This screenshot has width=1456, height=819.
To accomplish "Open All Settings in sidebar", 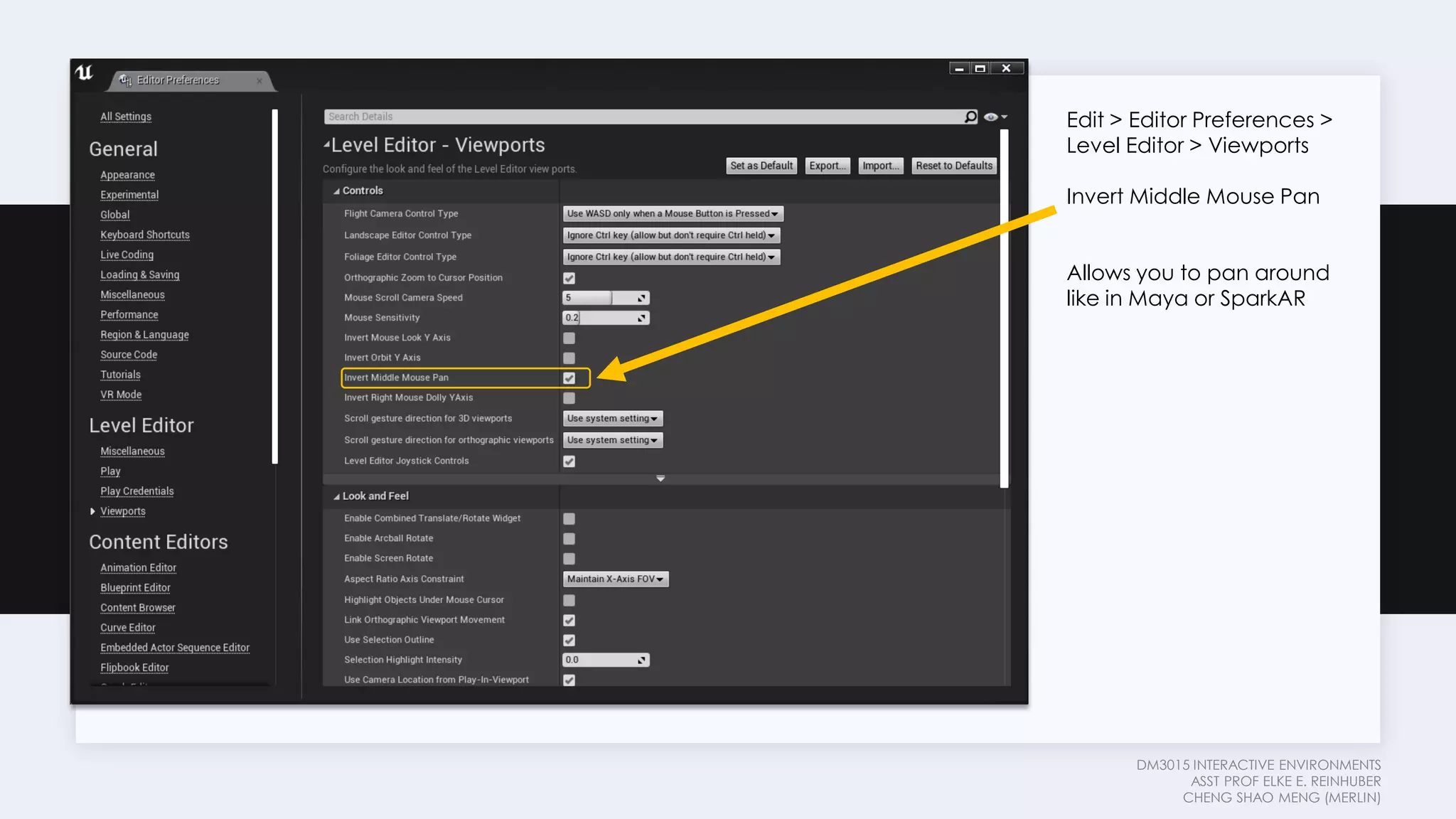I will (x=126, y=117).
